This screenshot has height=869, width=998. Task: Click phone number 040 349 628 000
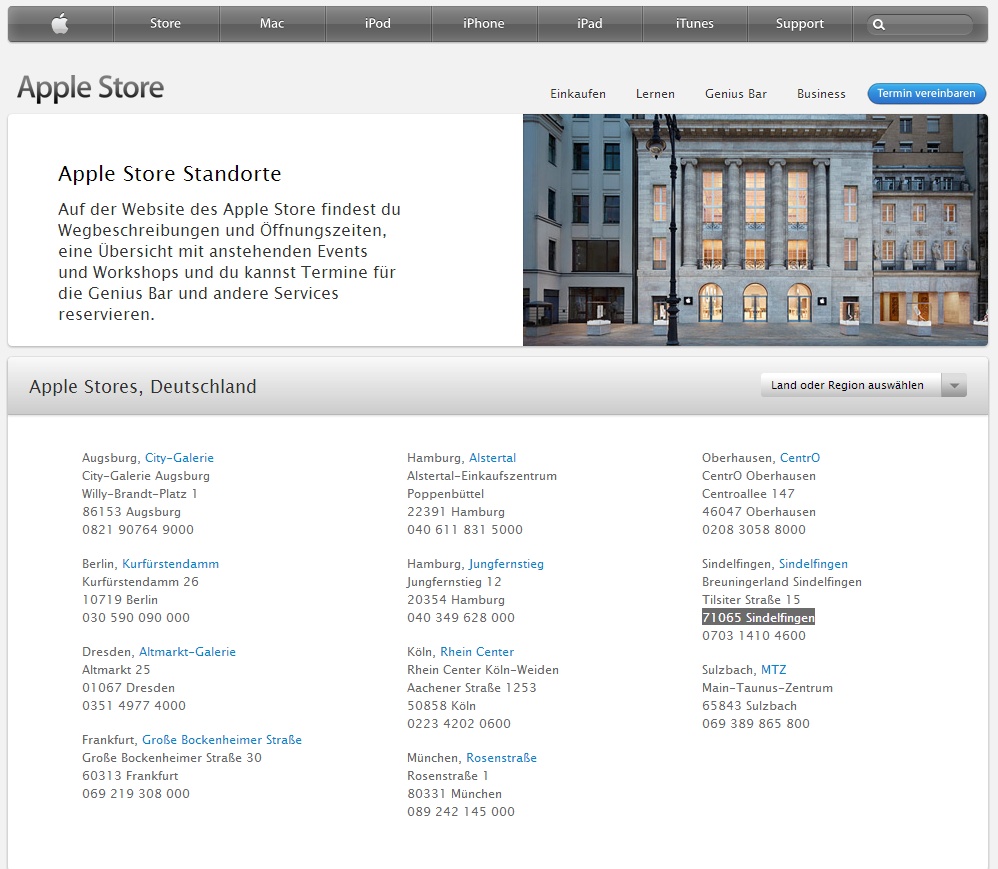click(461, 618)
